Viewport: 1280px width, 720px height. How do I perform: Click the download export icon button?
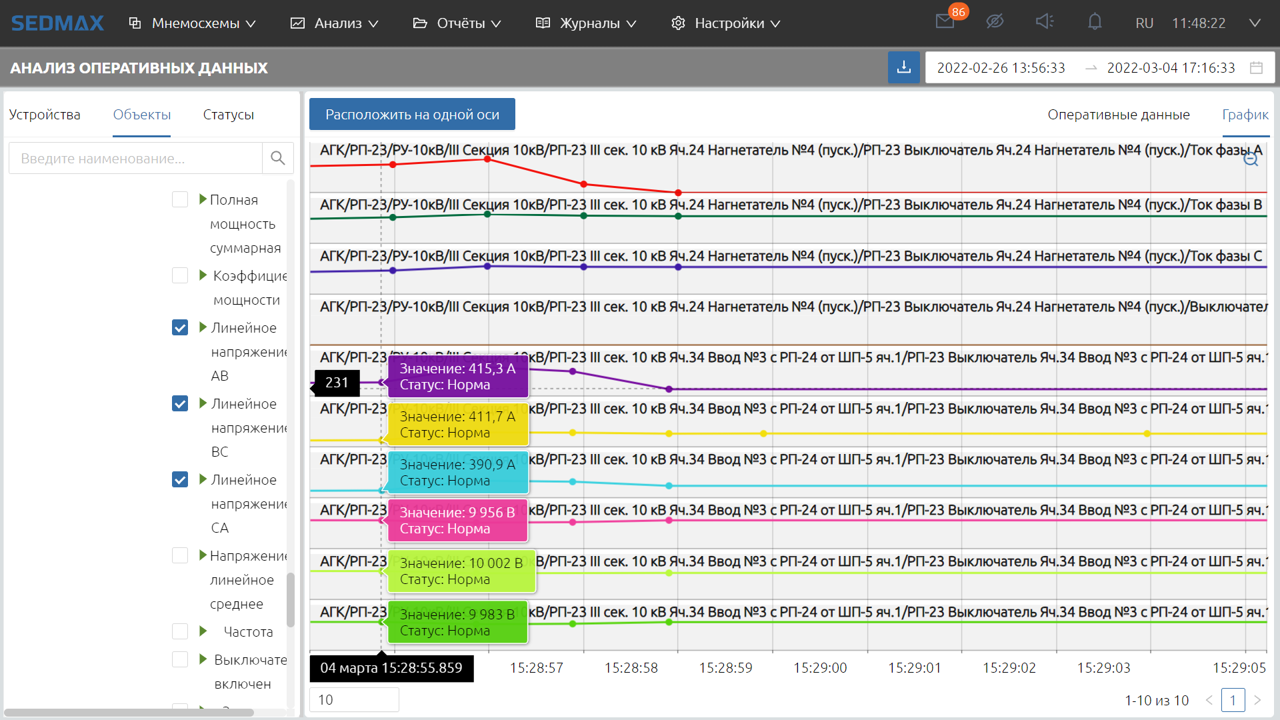click(904, 68)
